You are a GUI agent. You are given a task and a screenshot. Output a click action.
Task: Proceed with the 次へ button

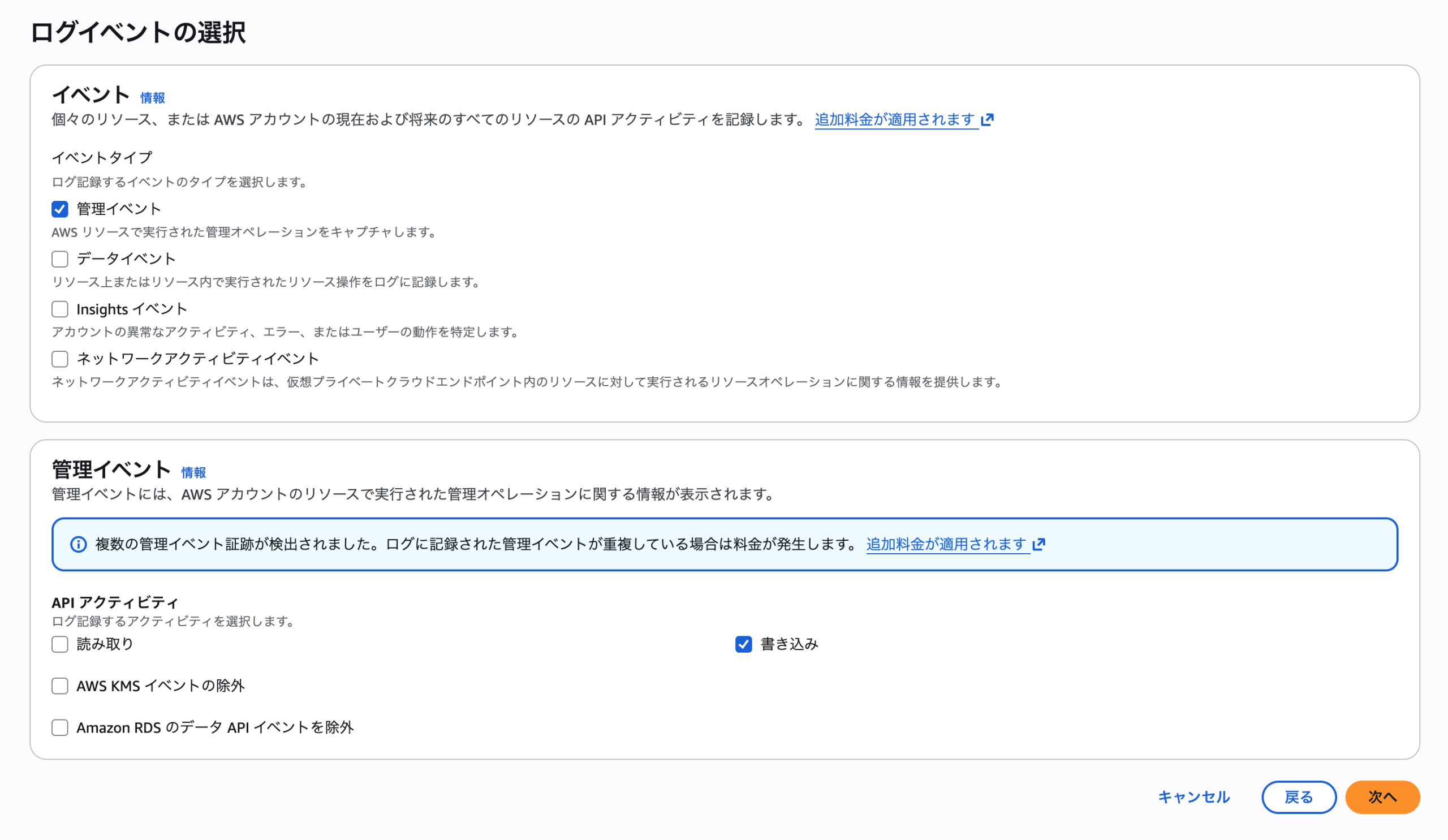click(1382, 797)
